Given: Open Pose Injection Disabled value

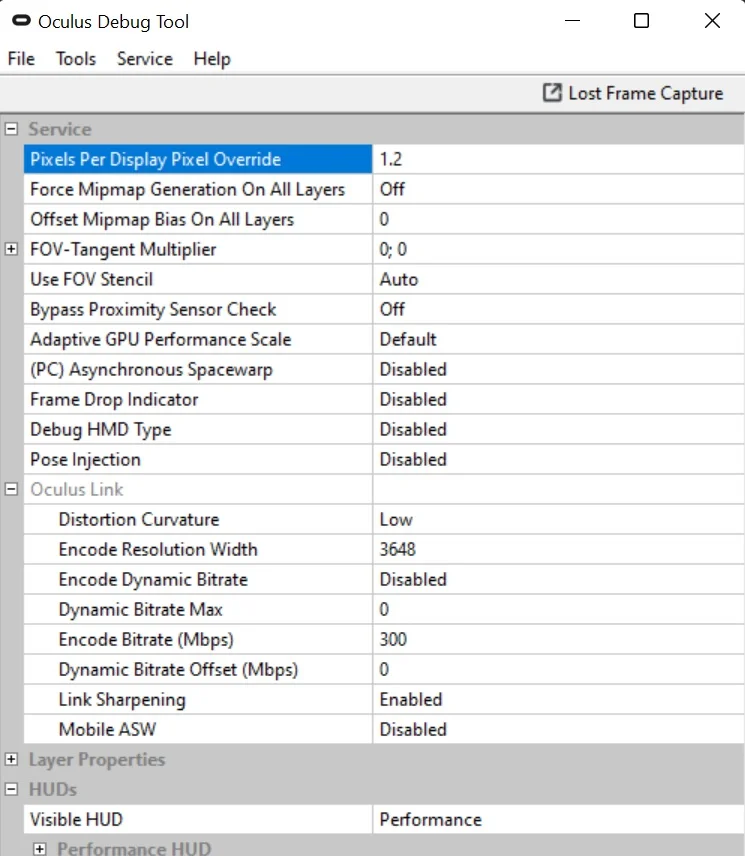Looking at the screenshot, I should coord(558,459).
